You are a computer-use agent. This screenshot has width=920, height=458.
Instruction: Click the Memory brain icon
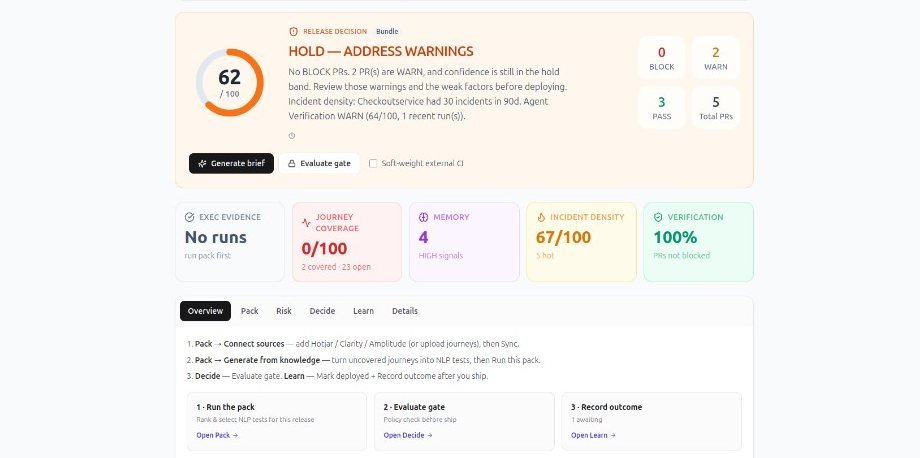[424, 218]
